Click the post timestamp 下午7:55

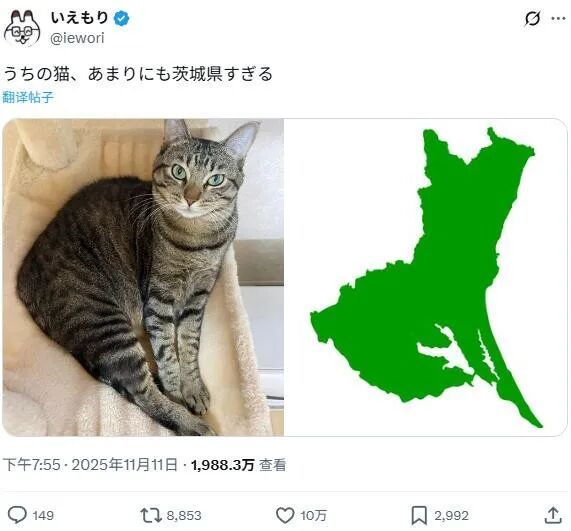[x=32, y=465]
